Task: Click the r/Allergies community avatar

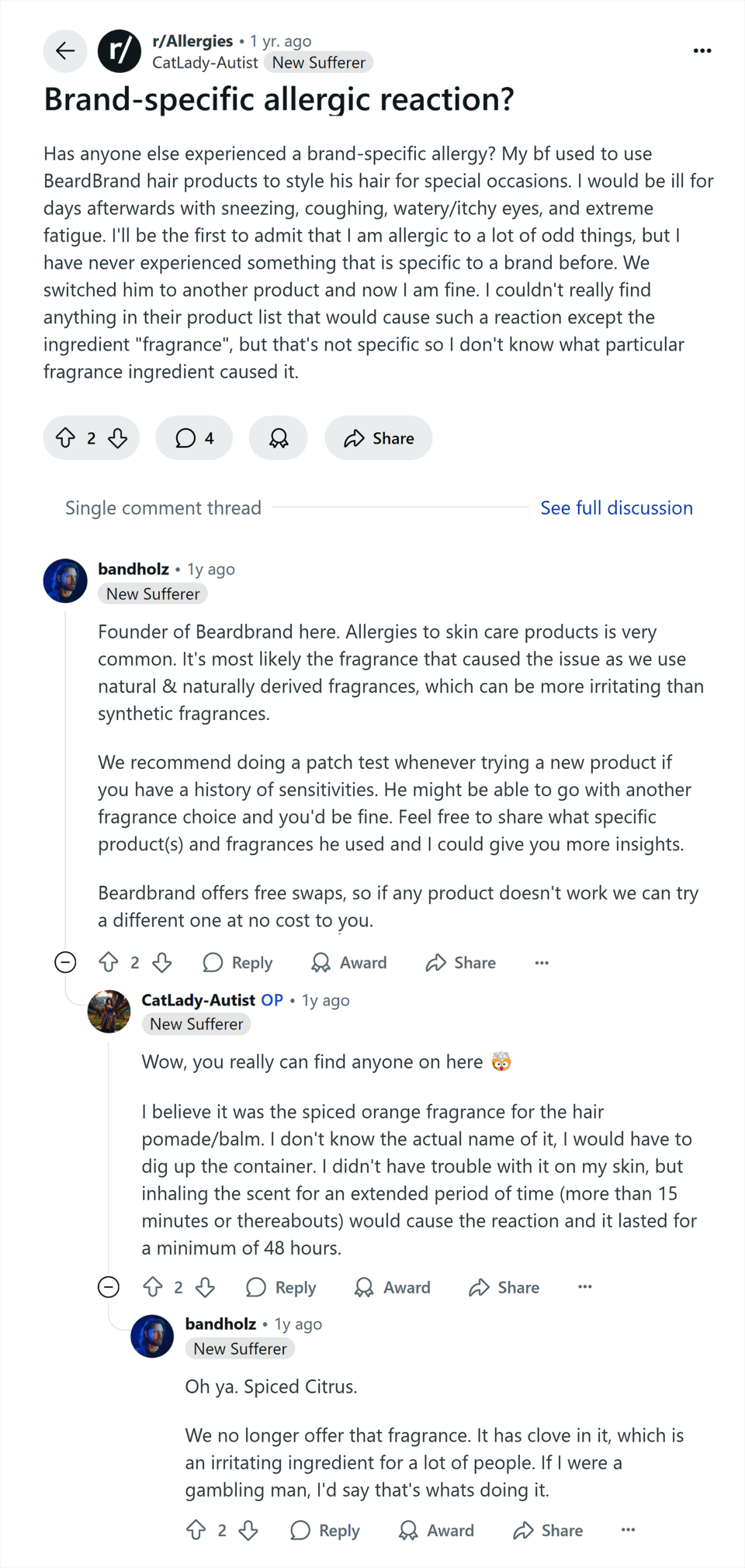Action: click(120, 51)
